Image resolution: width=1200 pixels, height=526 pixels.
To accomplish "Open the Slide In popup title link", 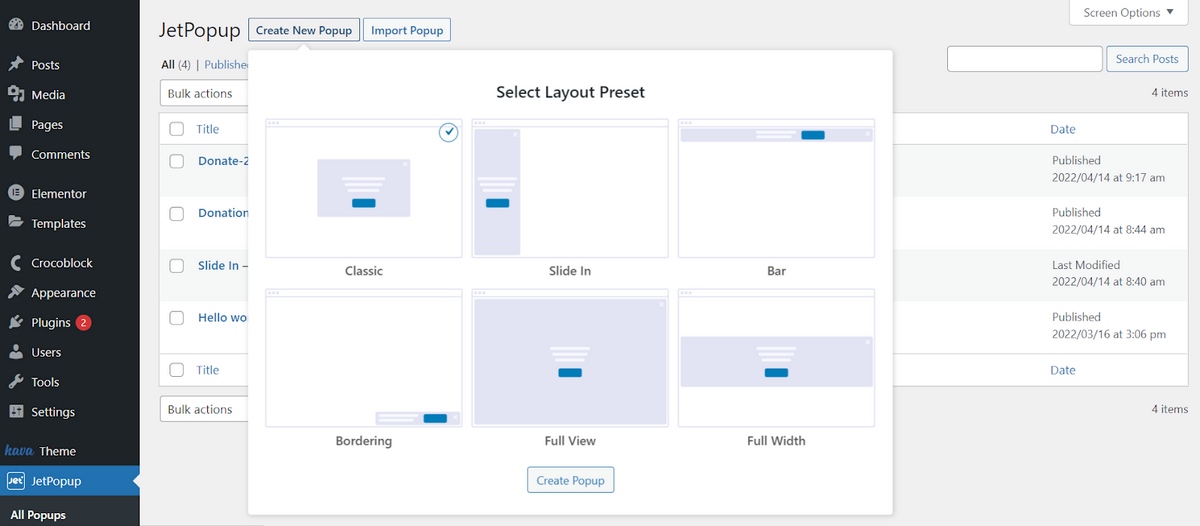I will pos(222,265).
